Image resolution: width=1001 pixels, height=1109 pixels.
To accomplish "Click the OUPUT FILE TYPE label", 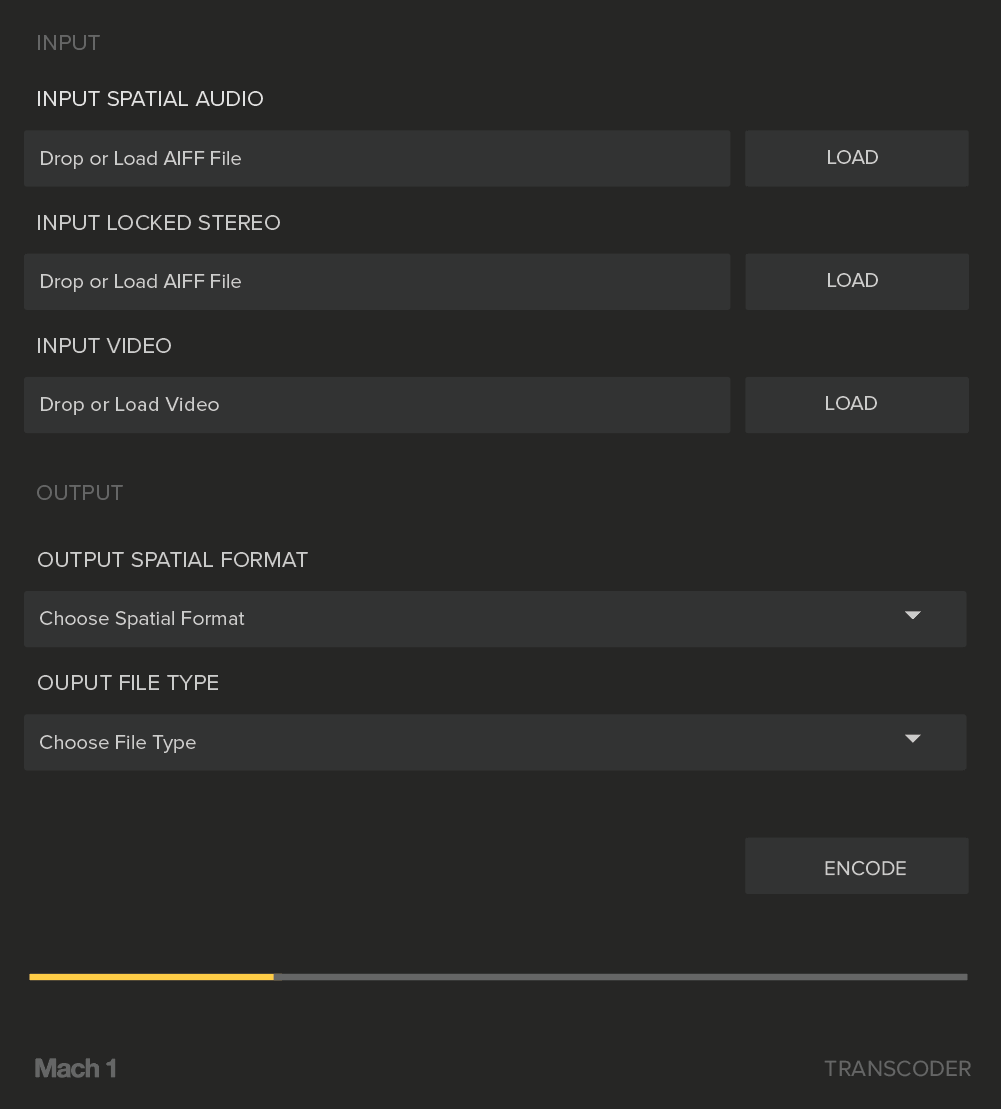I will point(128,683).
